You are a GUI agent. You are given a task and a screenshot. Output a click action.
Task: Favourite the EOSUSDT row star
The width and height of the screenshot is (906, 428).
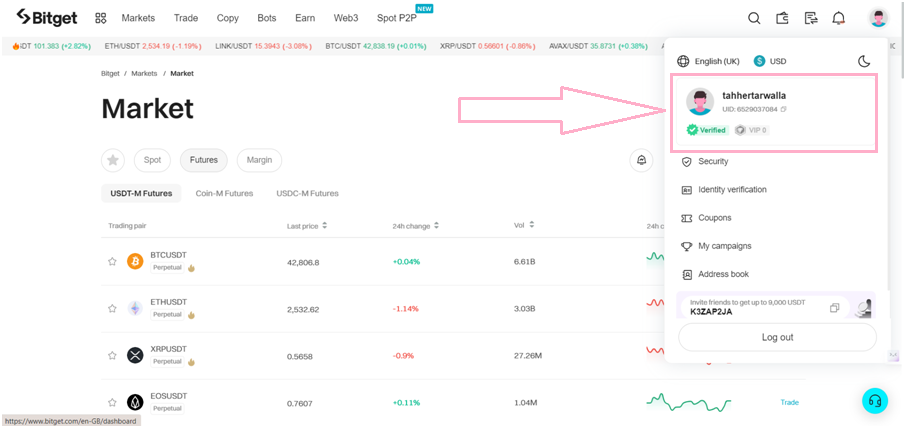tap(112, 403)
